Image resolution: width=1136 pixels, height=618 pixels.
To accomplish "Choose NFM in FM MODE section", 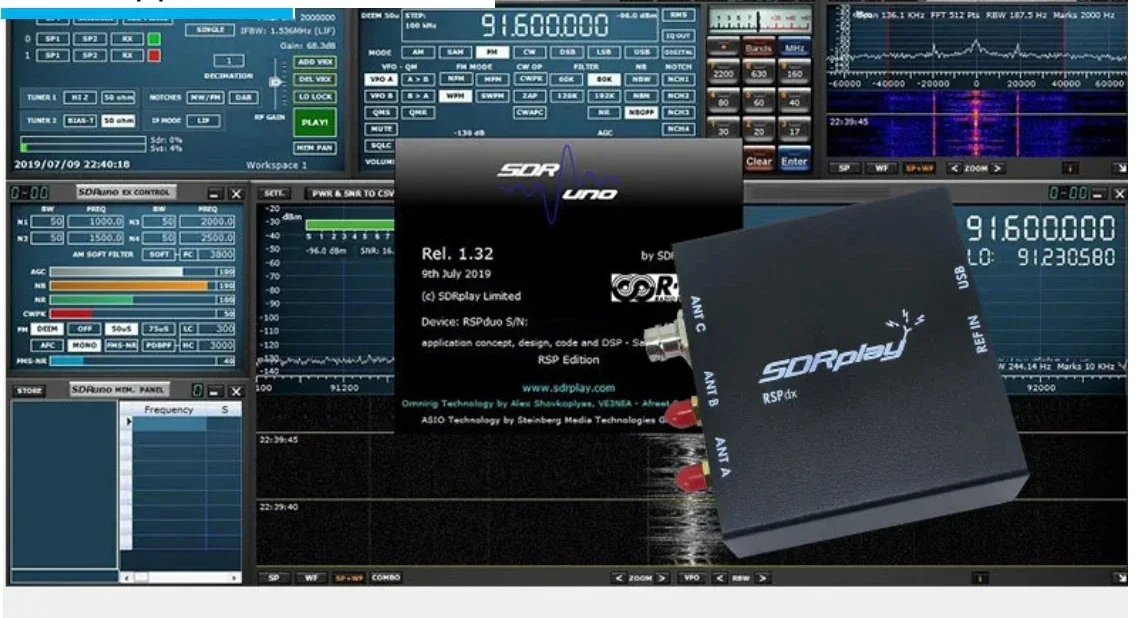I will (x=455, y=79).
